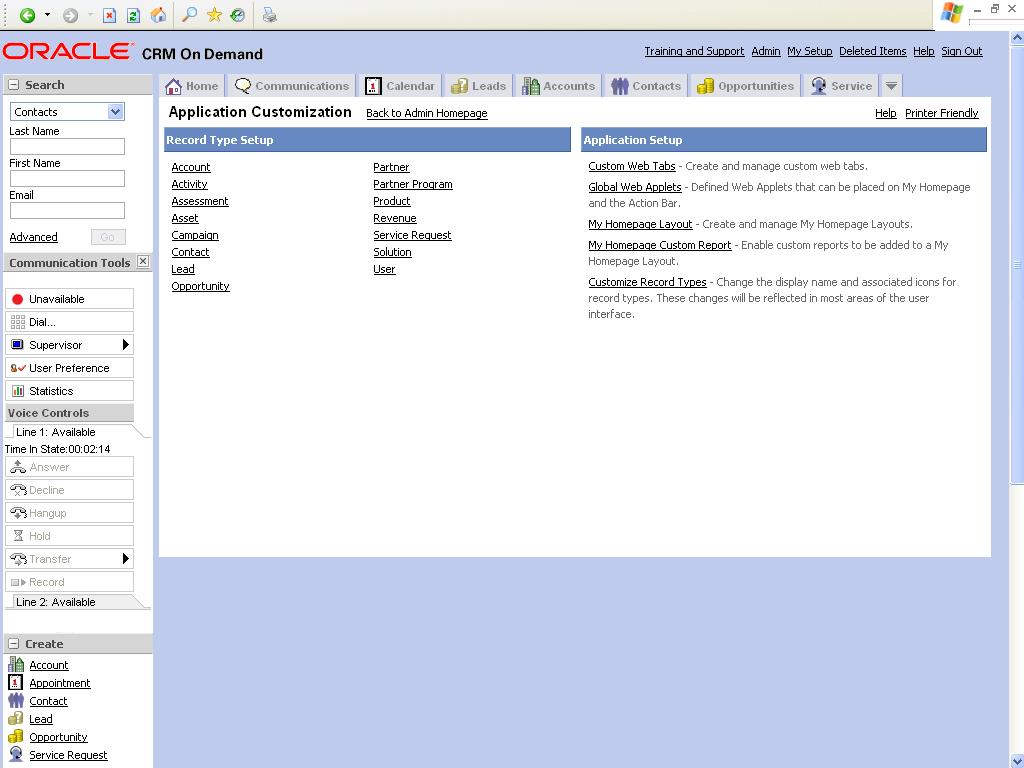Image resolution: width=1024 pixels, height=768 pixels.
Task: Open Advanced search link
Action: (x=33, y=237)
